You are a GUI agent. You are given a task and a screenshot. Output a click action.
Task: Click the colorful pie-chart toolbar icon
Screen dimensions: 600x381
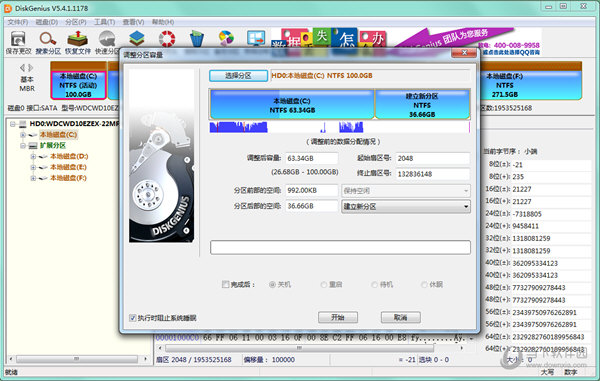tap(226, 39)
